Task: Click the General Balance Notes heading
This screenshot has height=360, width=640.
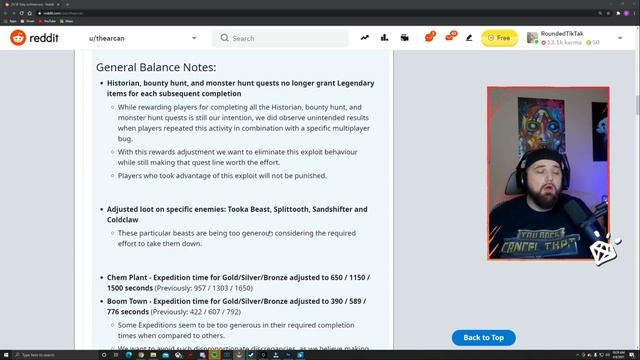Action: [x=156, y=67]
